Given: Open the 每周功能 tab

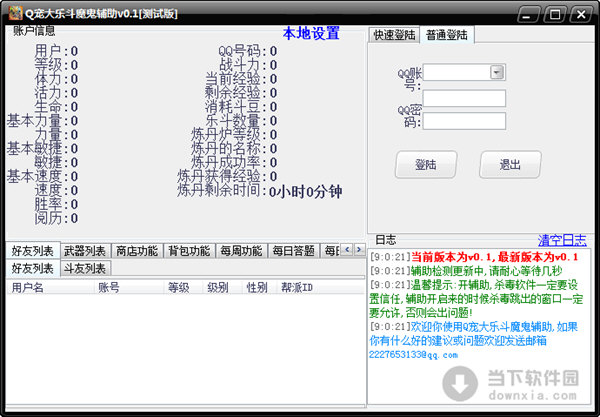Looking at the screenshot, I should [x=241, y=251].
